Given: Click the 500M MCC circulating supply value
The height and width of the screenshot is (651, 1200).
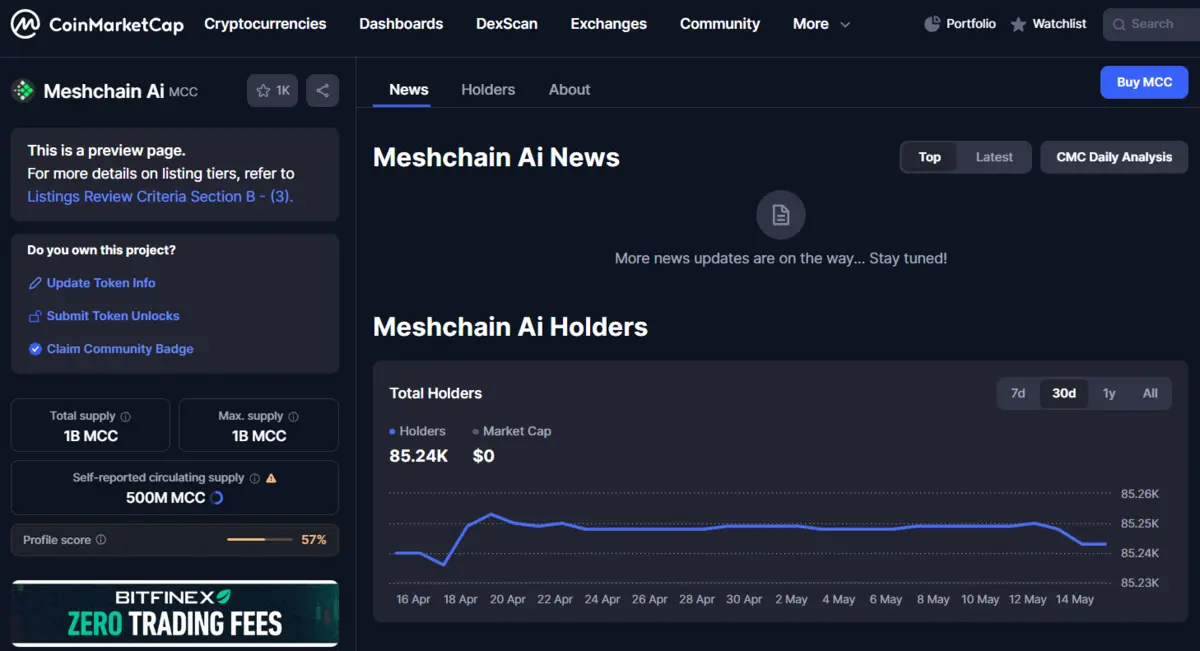Looking at the screenshot, I should coord(165,498).
